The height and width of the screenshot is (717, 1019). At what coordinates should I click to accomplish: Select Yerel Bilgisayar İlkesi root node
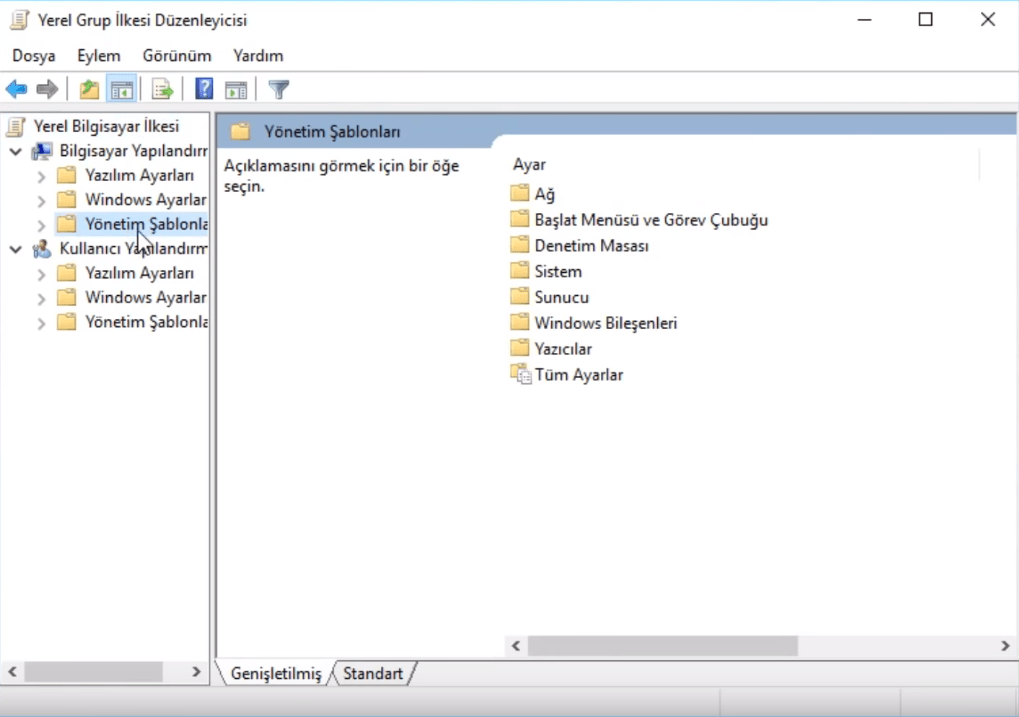pyautogui.click(x=107, y=126)
